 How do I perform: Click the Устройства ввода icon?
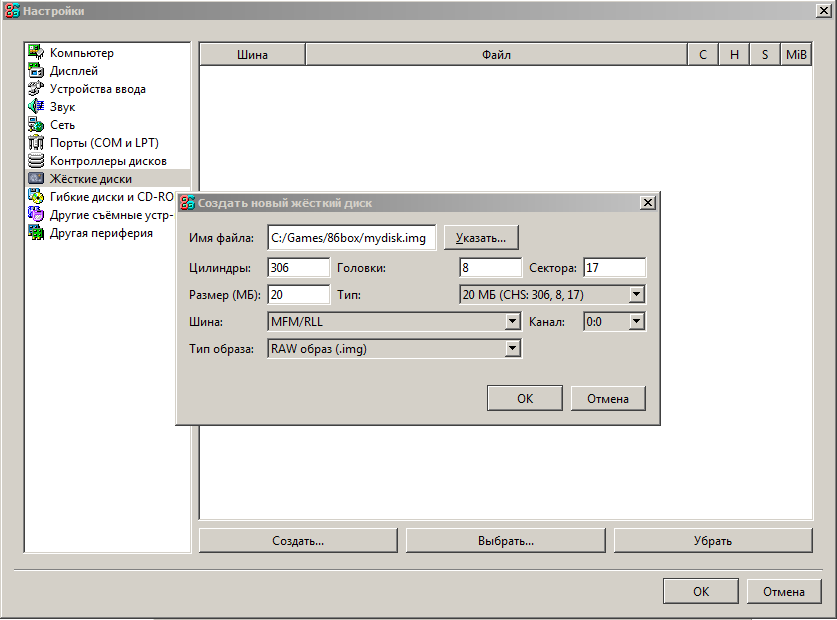(x=36, y=89)
